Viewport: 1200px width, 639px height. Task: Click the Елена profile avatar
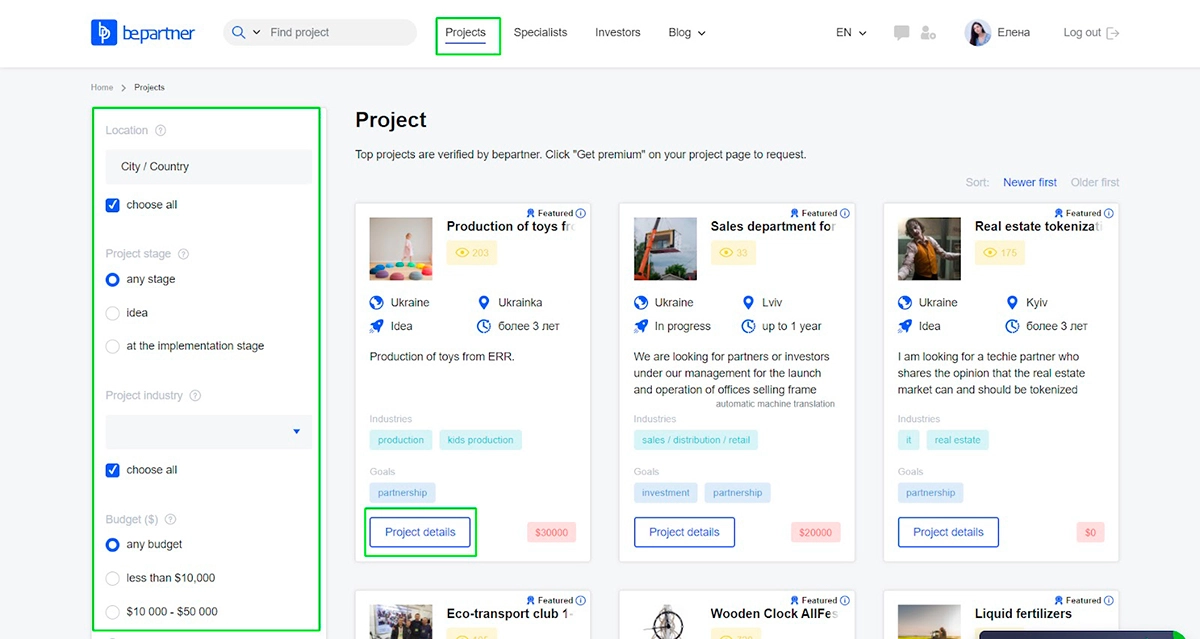pyautogui.click(x=977, y=33)
